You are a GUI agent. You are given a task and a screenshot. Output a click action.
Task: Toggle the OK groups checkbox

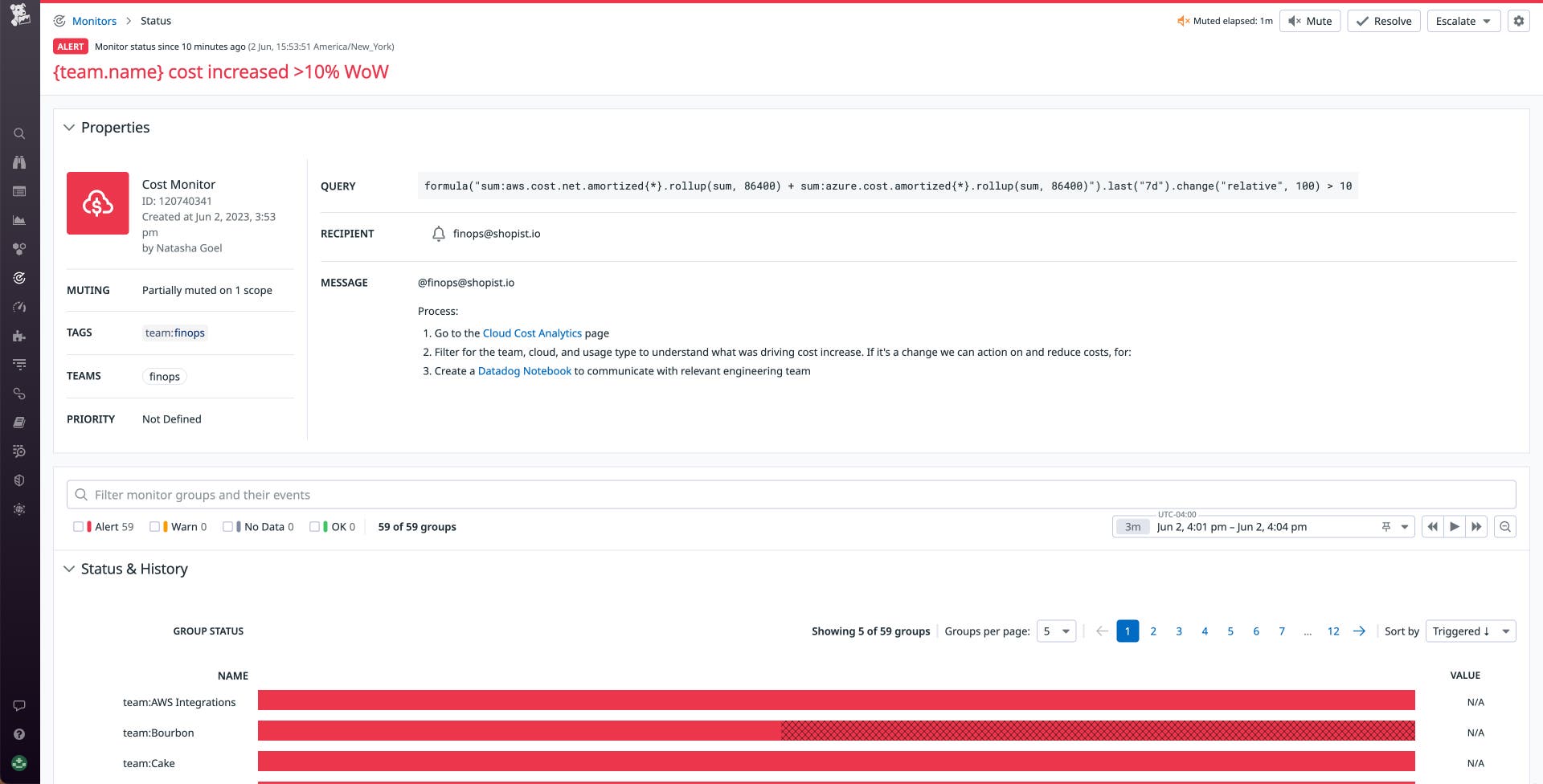314,526
